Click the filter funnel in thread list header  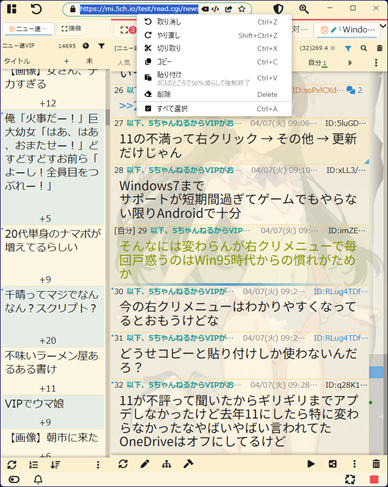tap(102, 46)
